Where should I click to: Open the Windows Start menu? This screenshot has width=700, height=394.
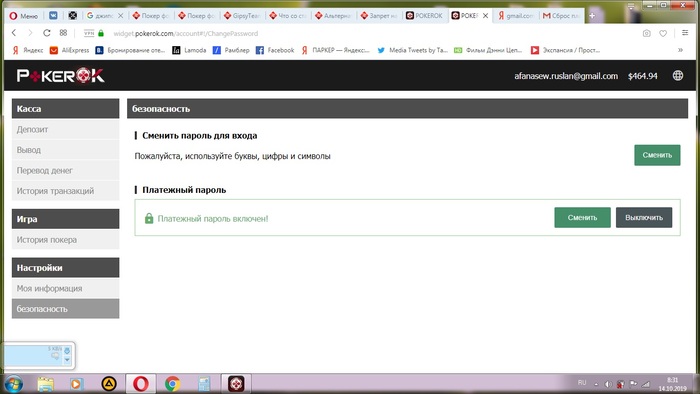[13, 384]
